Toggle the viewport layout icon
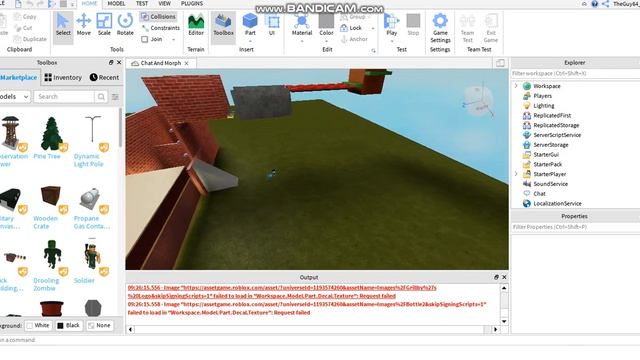 pos(500,63)
